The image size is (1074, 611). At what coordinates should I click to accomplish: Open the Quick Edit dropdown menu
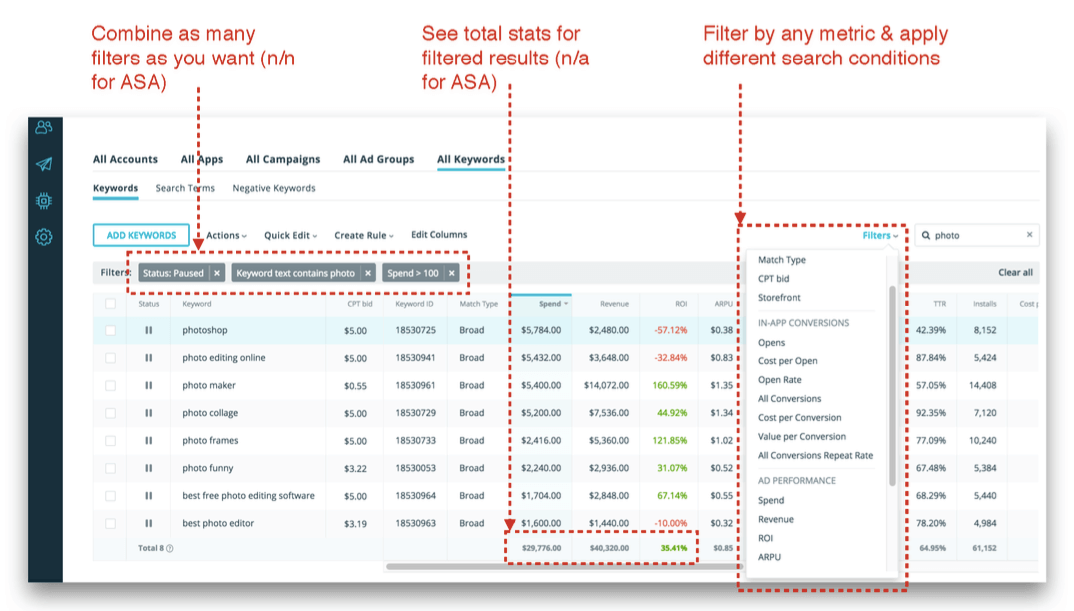click(x=290, y=236)
